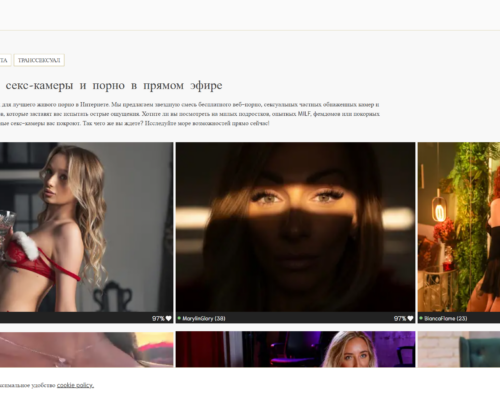Image resolution: width=500 pixels, height=400 pixels.
Task: Open the thumbnail with the purple-lit room
Action: coord(295,349)
